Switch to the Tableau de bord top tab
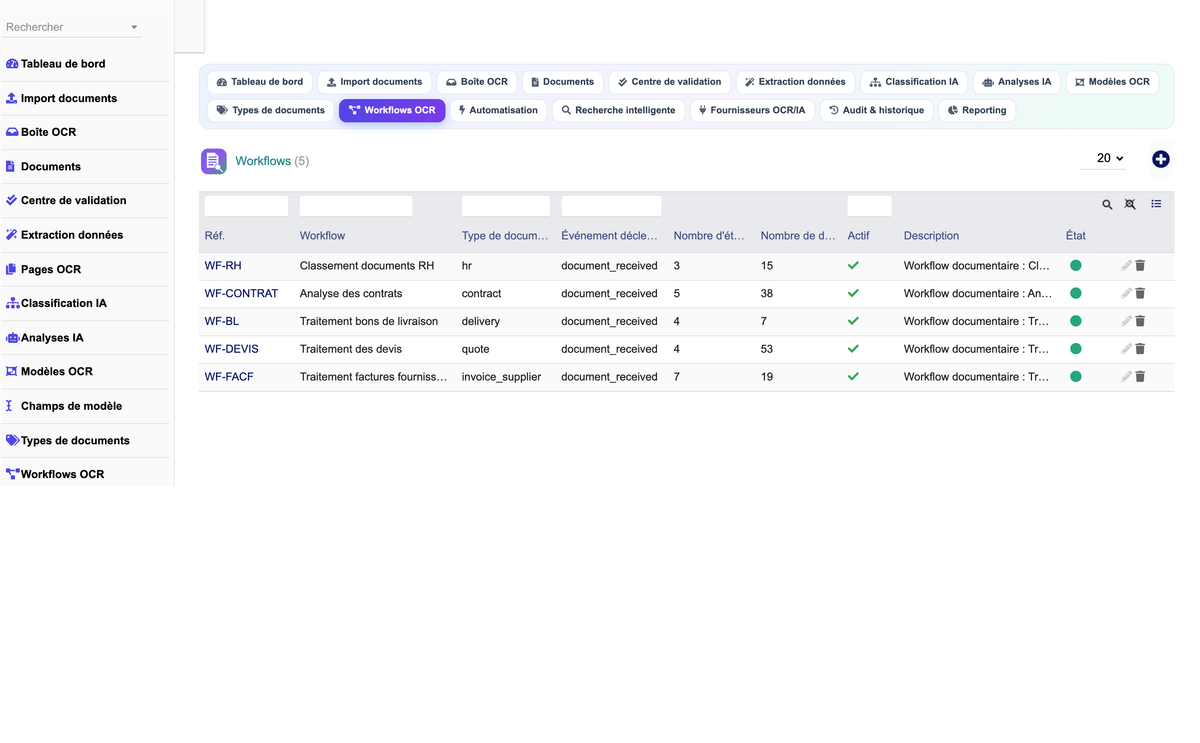 point(260,82)
